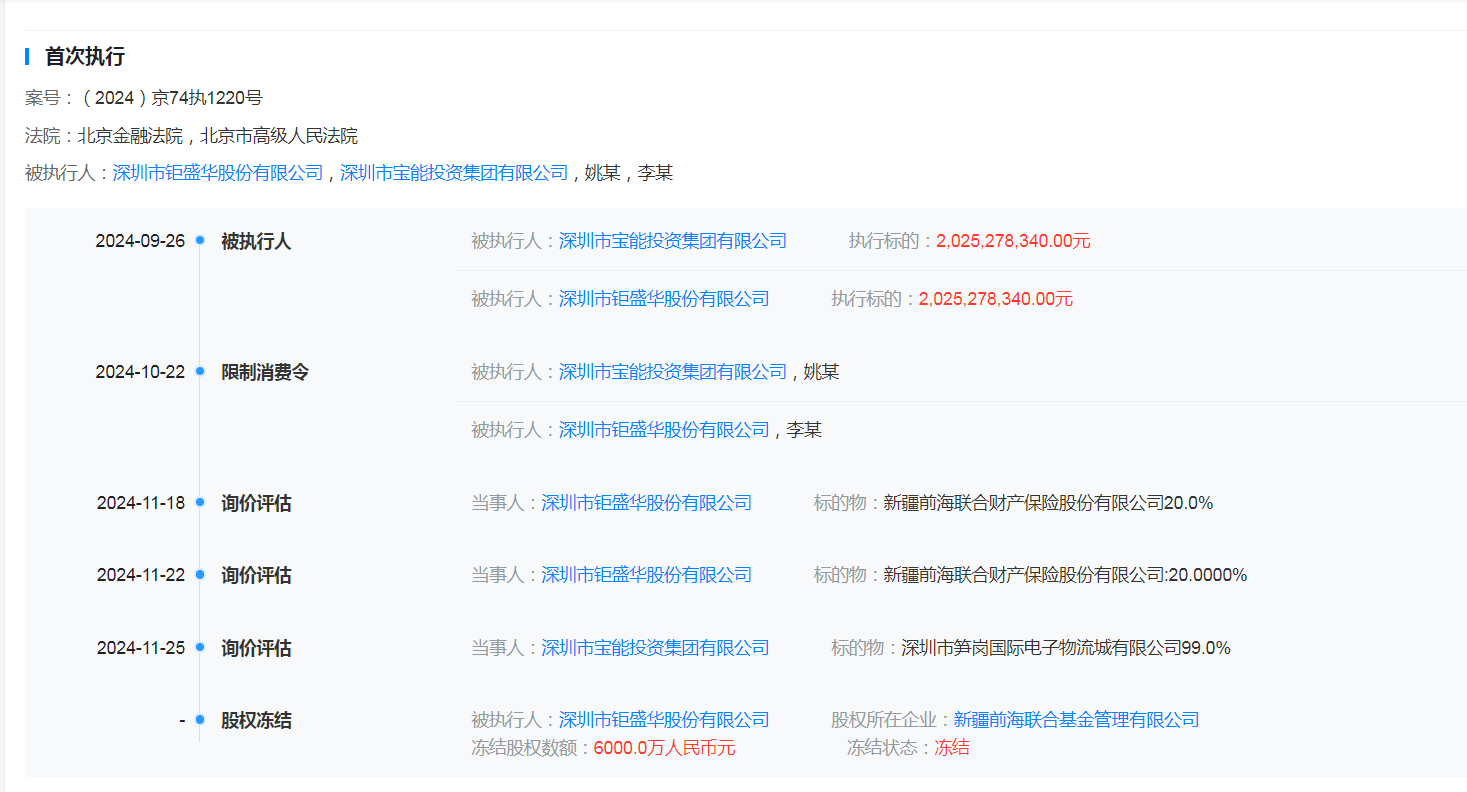Open 深圳市宝能投资集团有限公司 in 2024-11-25 询价评估

point(655,648)
